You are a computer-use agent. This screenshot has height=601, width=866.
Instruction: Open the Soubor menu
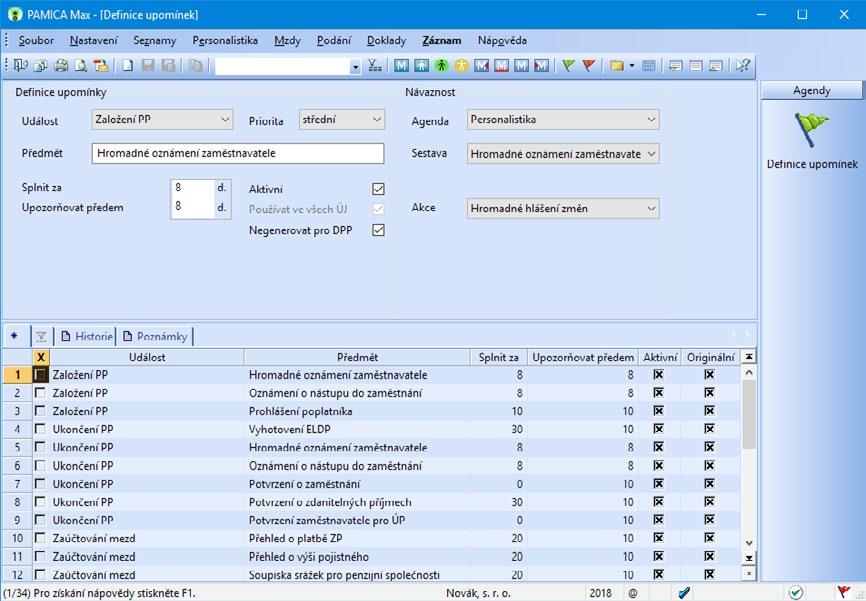[36, 40]
